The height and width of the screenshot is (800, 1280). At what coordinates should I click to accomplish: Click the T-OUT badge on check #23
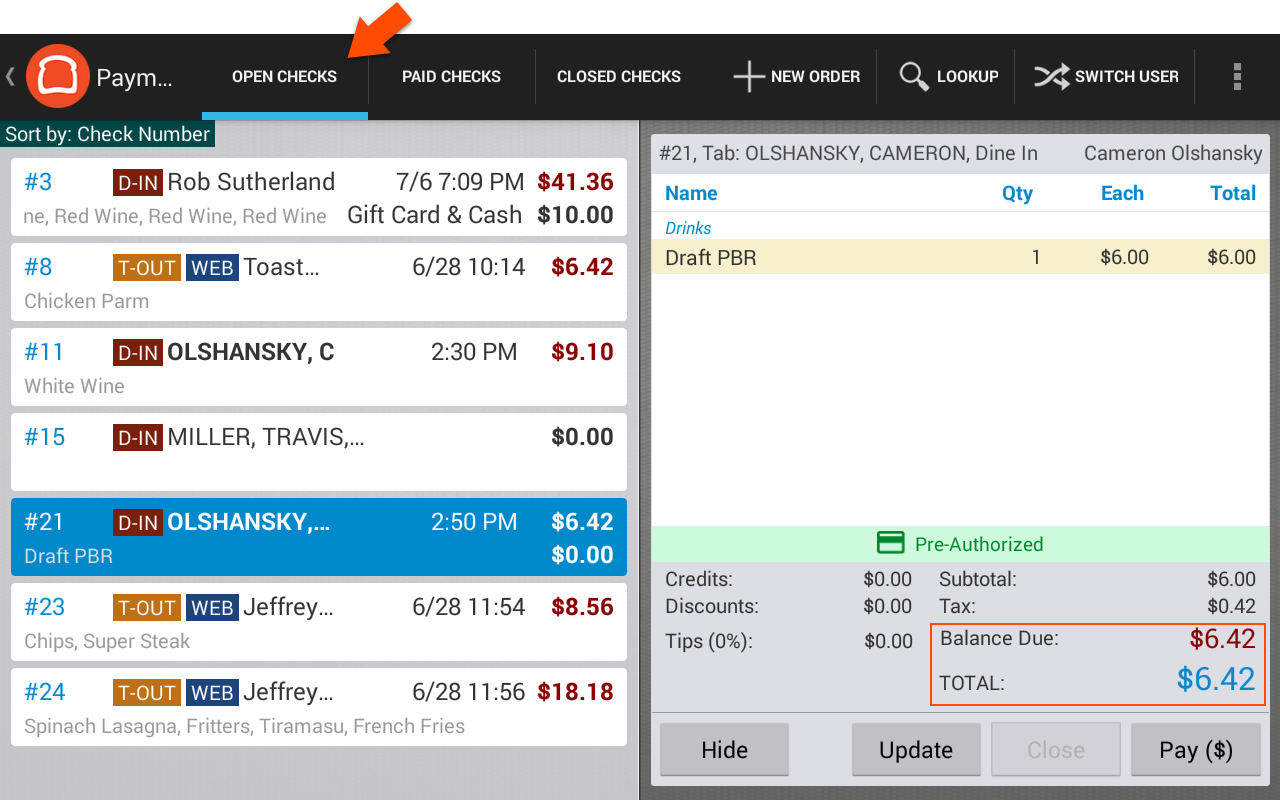[146, 607]
